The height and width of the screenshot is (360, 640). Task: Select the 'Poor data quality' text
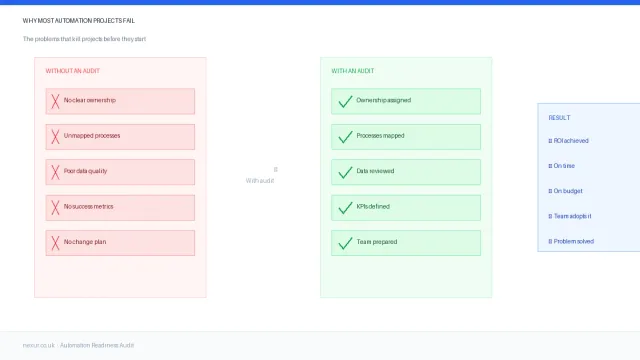[x=85, y=171]
